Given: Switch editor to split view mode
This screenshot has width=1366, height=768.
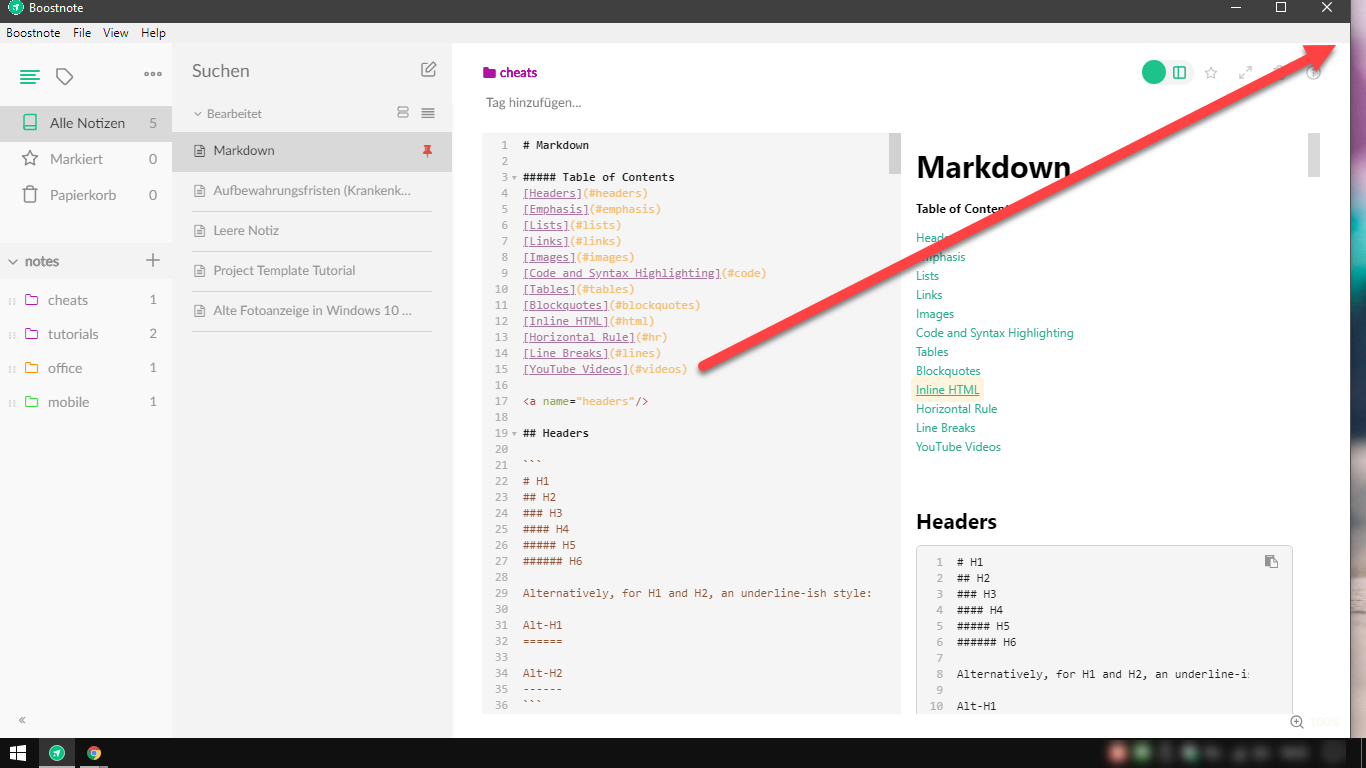Looking at the screenshot, I should (1181, 73).
